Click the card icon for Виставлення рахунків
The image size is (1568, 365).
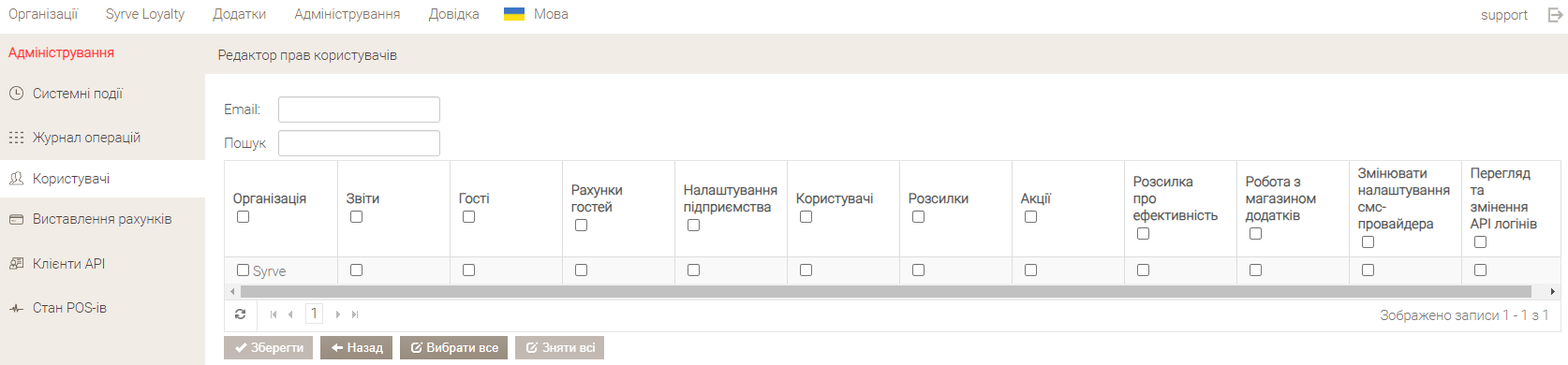point(16,219)
